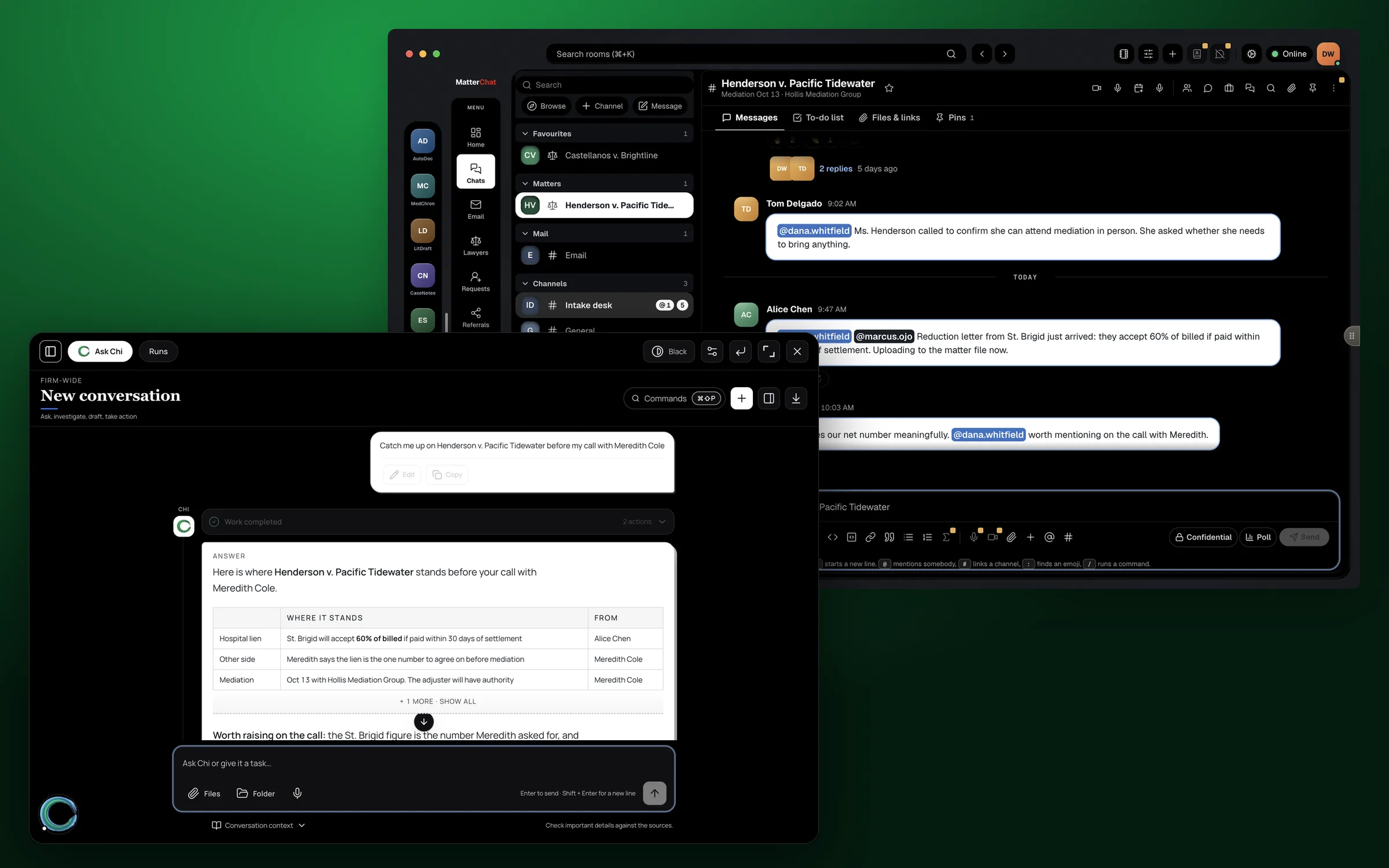Switch to the Runs tab in Ask Chi

coord(158,351)
